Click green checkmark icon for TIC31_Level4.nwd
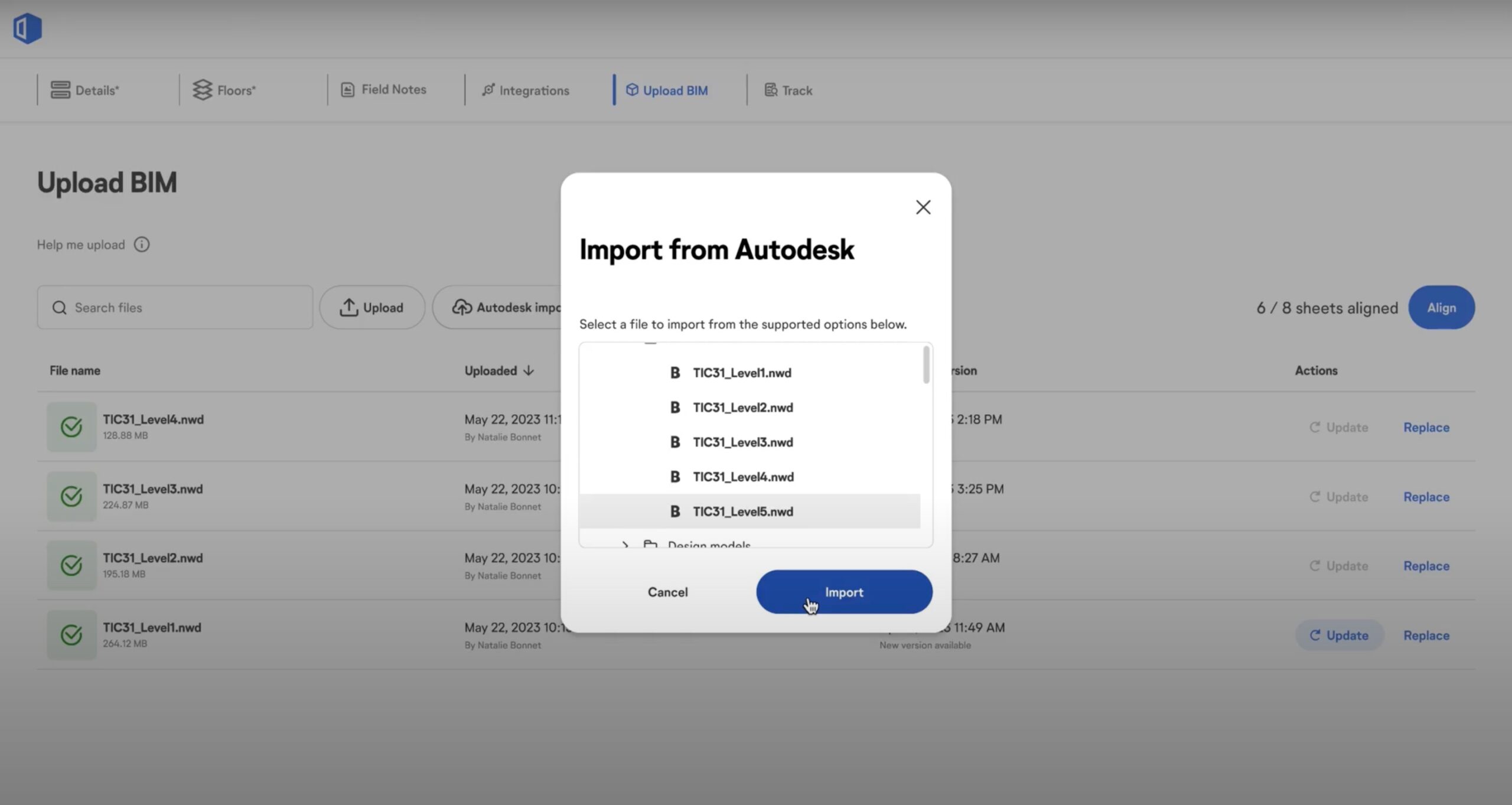This screenshot has height=805, width=1512. click(x=71, y=426)
